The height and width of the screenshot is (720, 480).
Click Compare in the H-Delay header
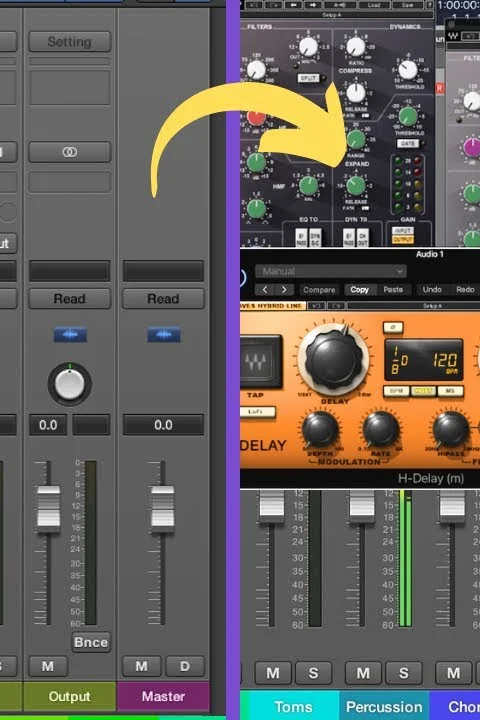point(319,290)
